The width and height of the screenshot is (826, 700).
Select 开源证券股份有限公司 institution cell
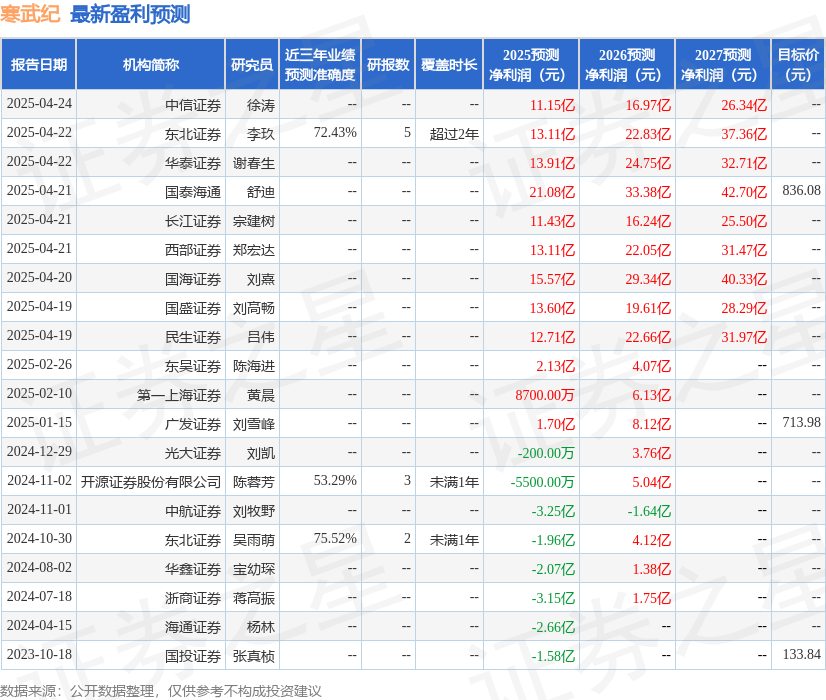tap(151, 482)
